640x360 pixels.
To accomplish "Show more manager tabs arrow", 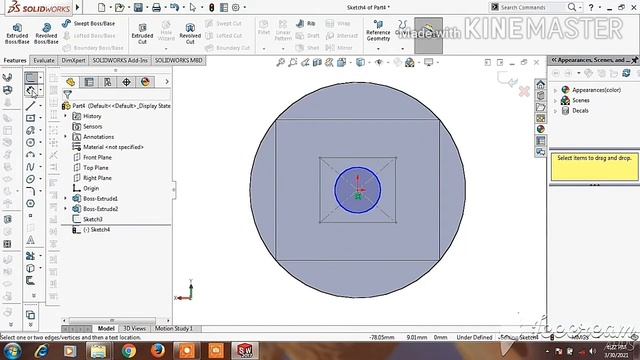I will pos(167,82).
